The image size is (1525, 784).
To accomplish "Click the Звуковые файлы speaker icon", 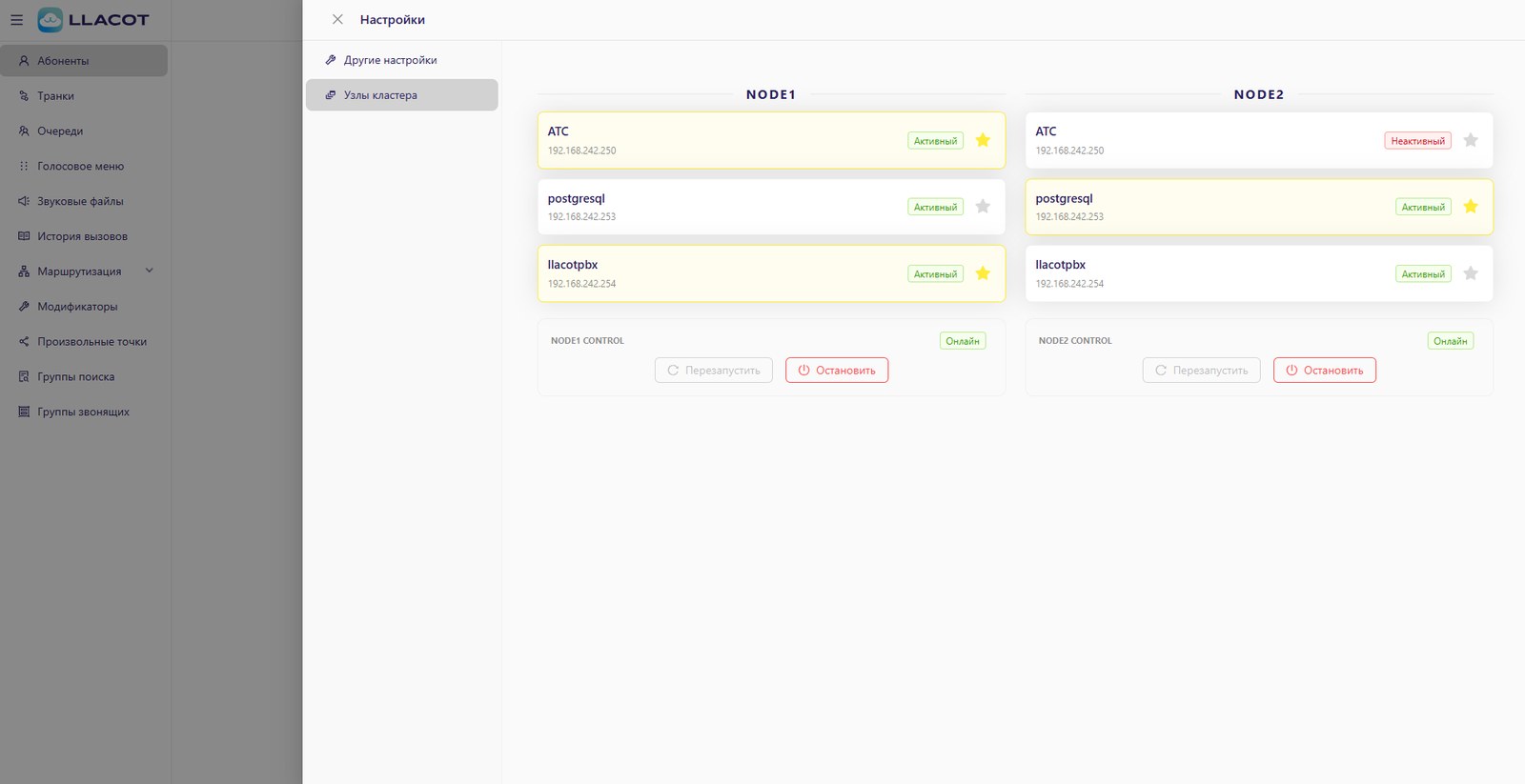I will click(x=24, y=201).
